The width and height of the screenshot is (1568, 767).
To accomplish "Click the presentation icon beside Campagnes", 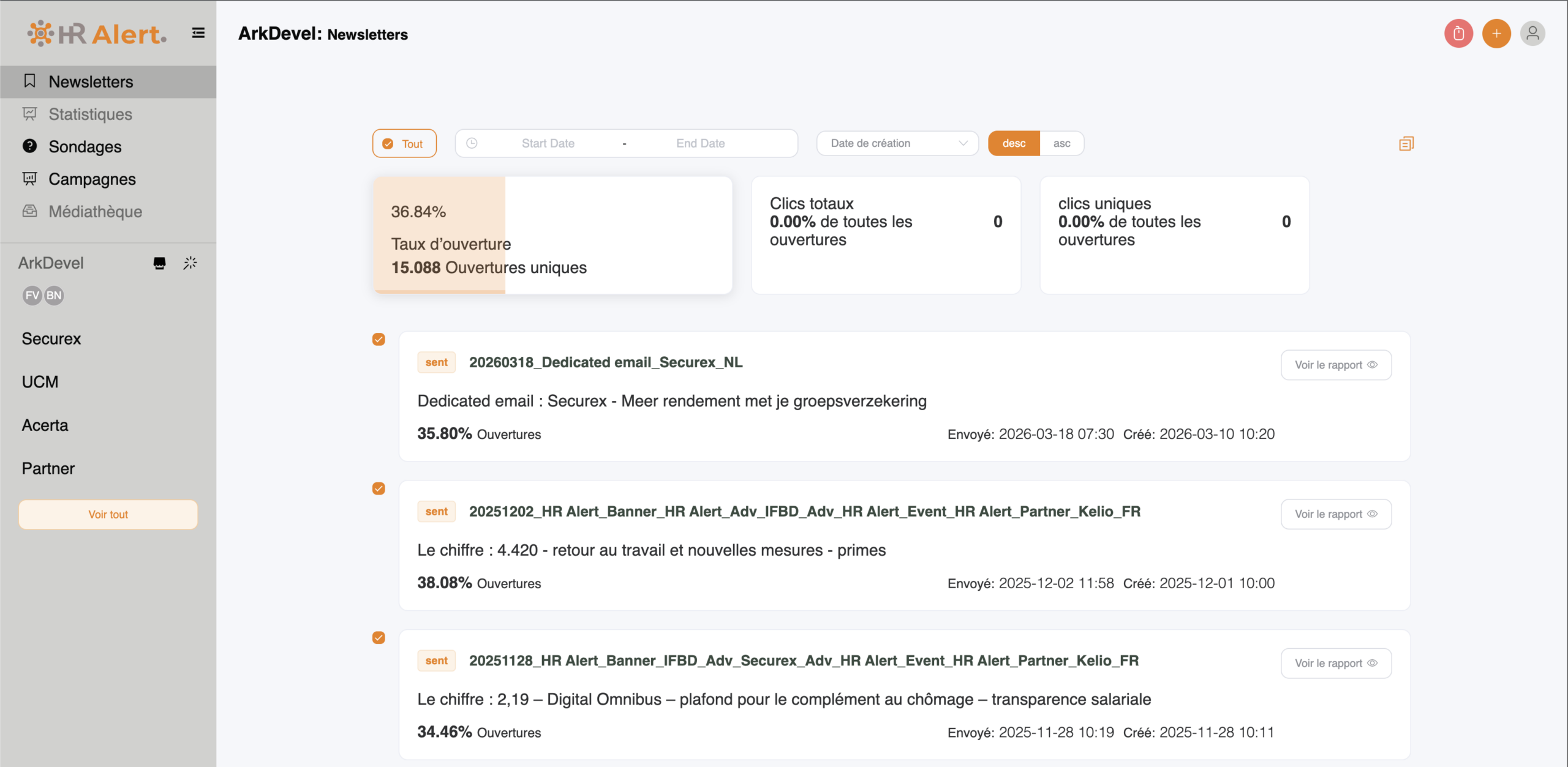I will 29,179.
